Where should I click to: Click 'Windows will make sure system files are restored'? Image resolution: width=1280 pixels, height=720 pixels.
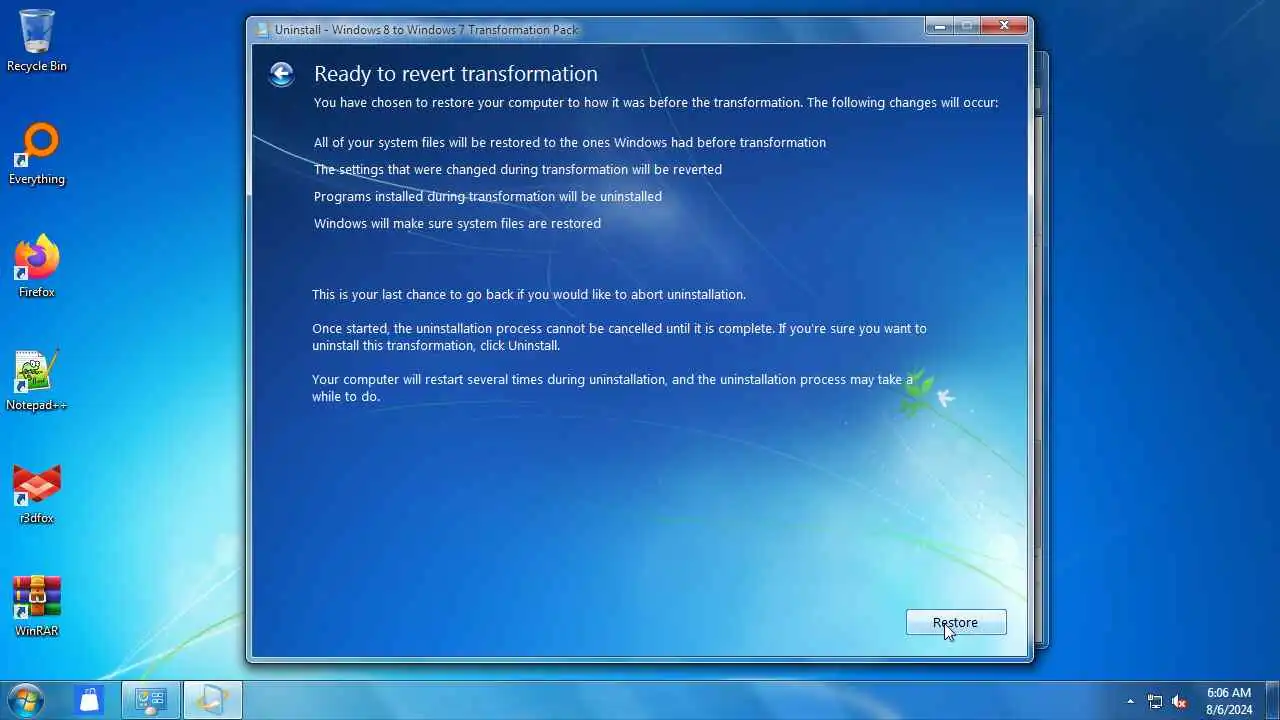click(x=457, y=223)
